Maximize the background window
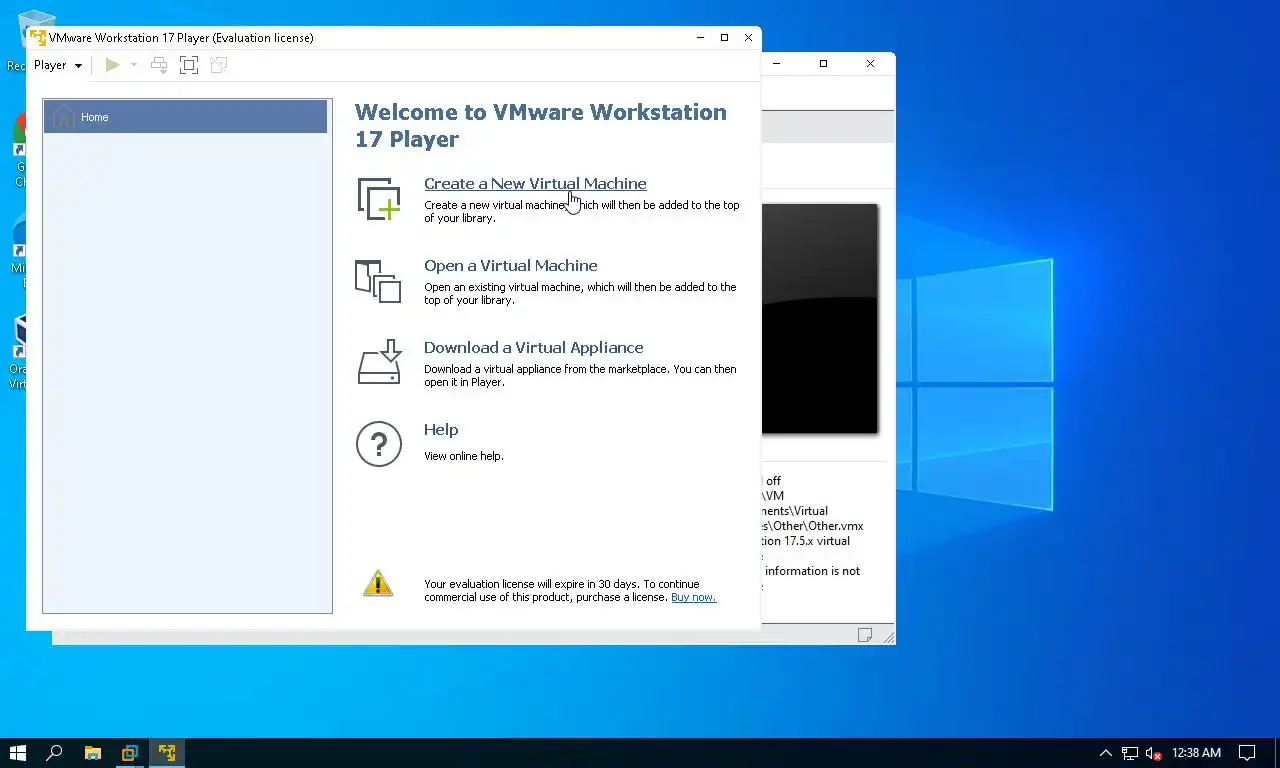1280x768 pixels. click(823, 64)
